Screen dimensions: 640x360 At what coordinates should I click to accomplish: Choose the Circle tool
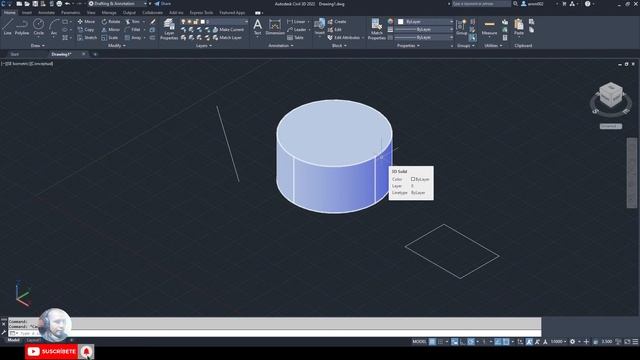38,27
